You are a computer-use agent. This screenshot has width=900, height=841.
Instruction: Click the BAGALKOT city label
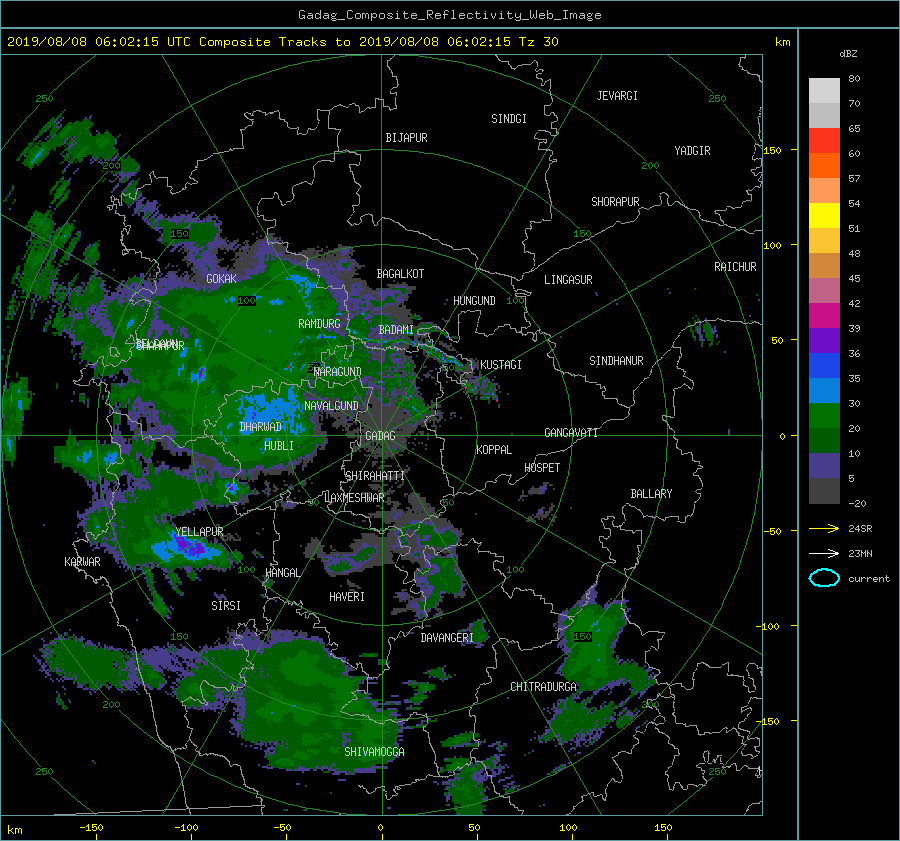click(x=400, y=274)
